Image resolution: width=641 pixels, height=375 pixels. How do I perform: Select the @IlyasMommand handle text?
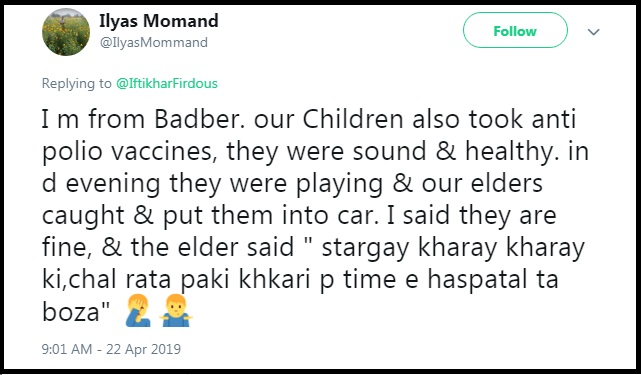pos(154,43)
